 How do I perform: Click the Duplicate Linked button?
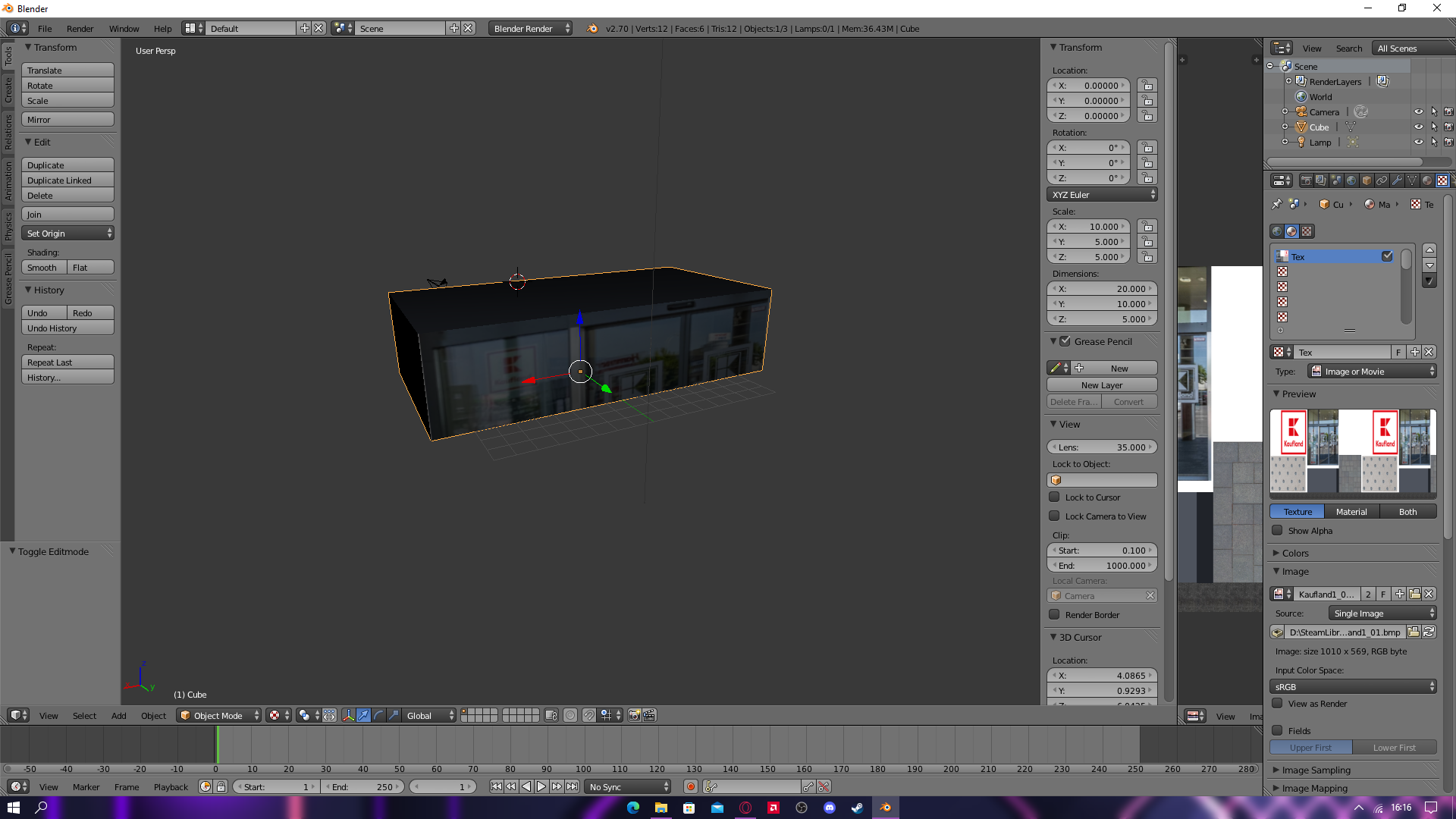click(x=67, y=180)
